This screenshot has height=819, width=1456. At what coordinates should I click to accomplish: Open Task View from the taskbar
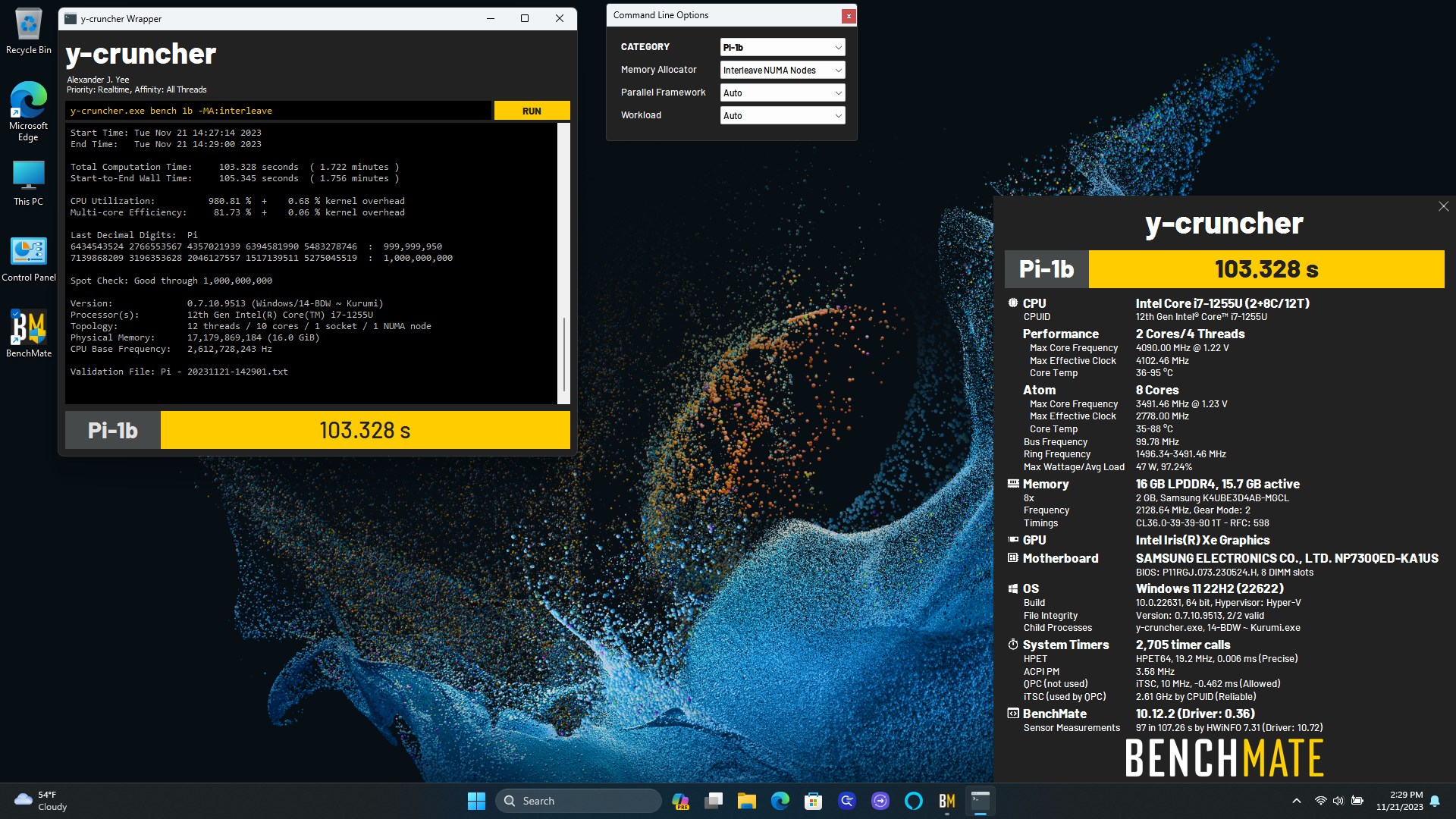(x=714, y=801)
